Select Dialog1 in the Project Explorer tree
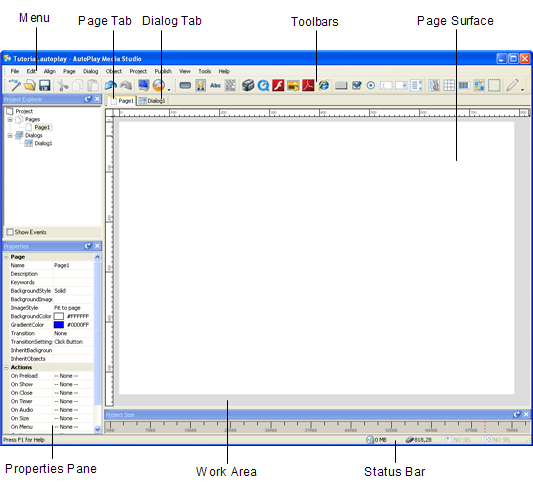533x496 pixels. [43, 143]
